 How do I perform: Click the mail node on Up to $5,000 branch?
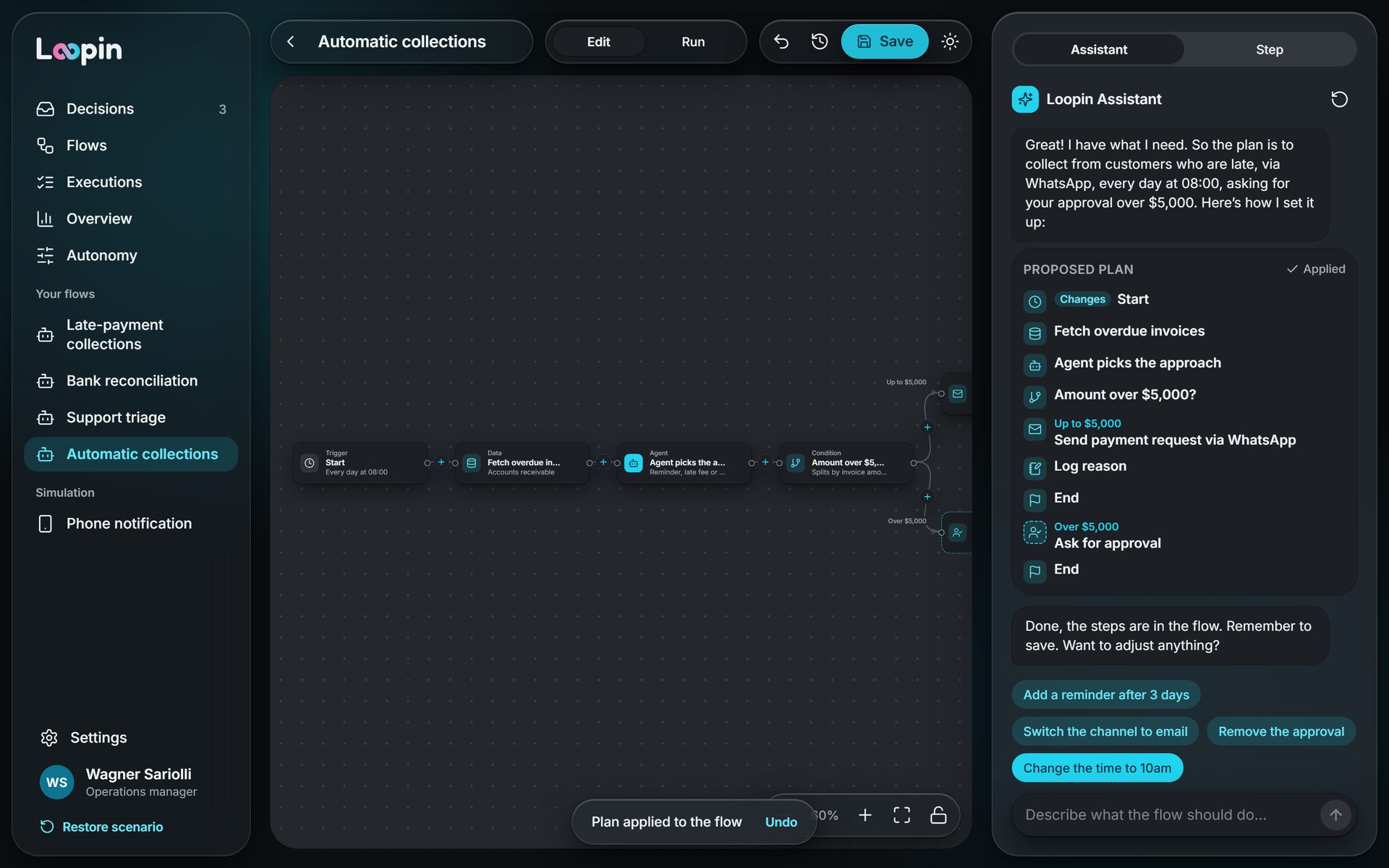tap(958, 393)
